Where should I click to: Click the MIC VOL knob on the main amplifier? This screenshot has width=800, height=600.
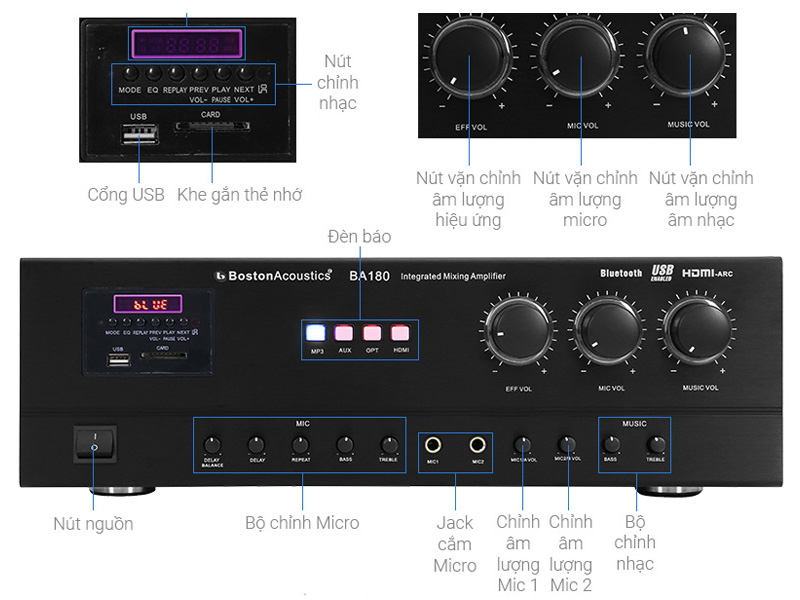pos(607,330)
